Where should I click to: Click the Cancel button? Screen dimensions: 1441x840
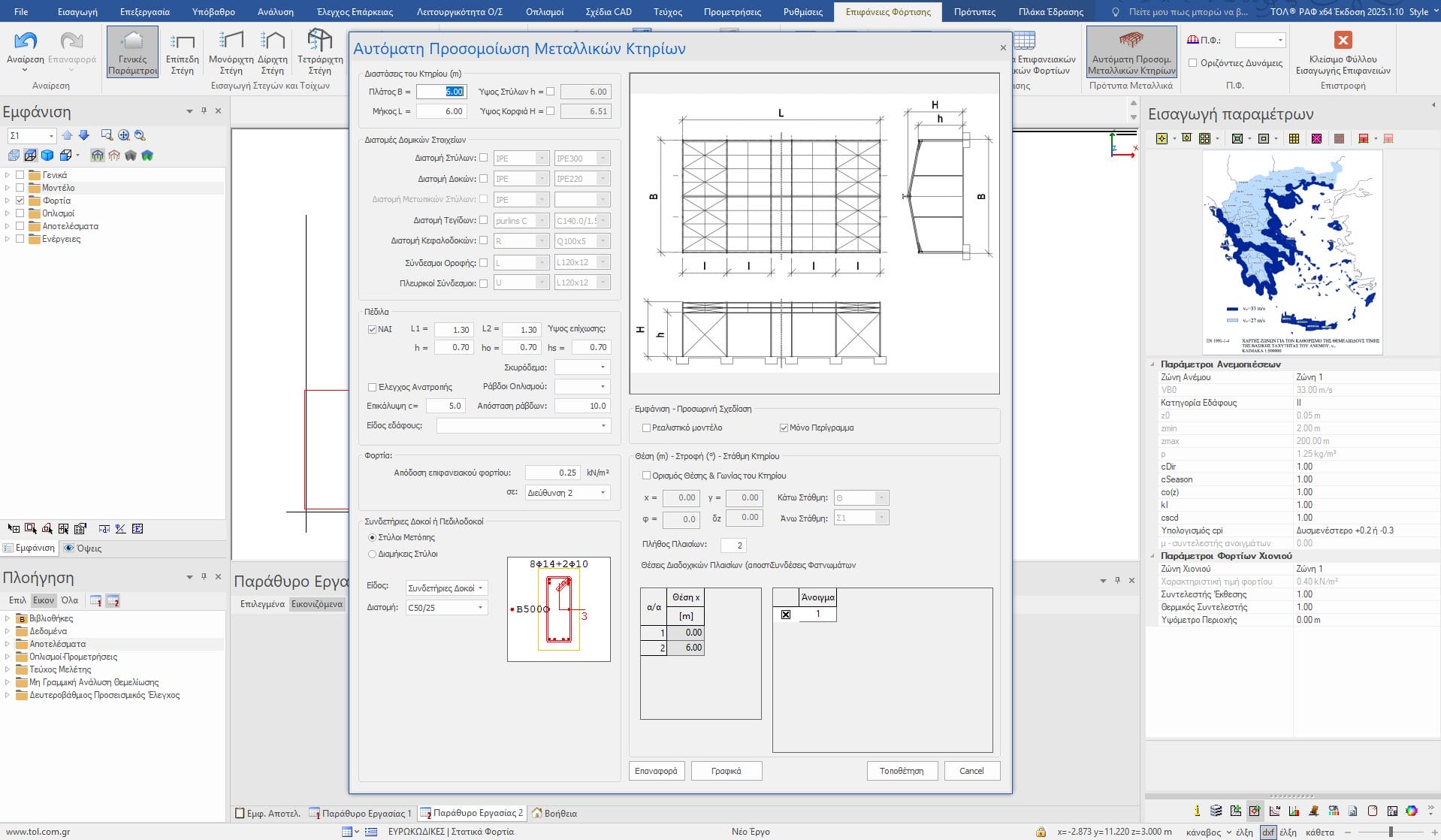pos(971,771)
